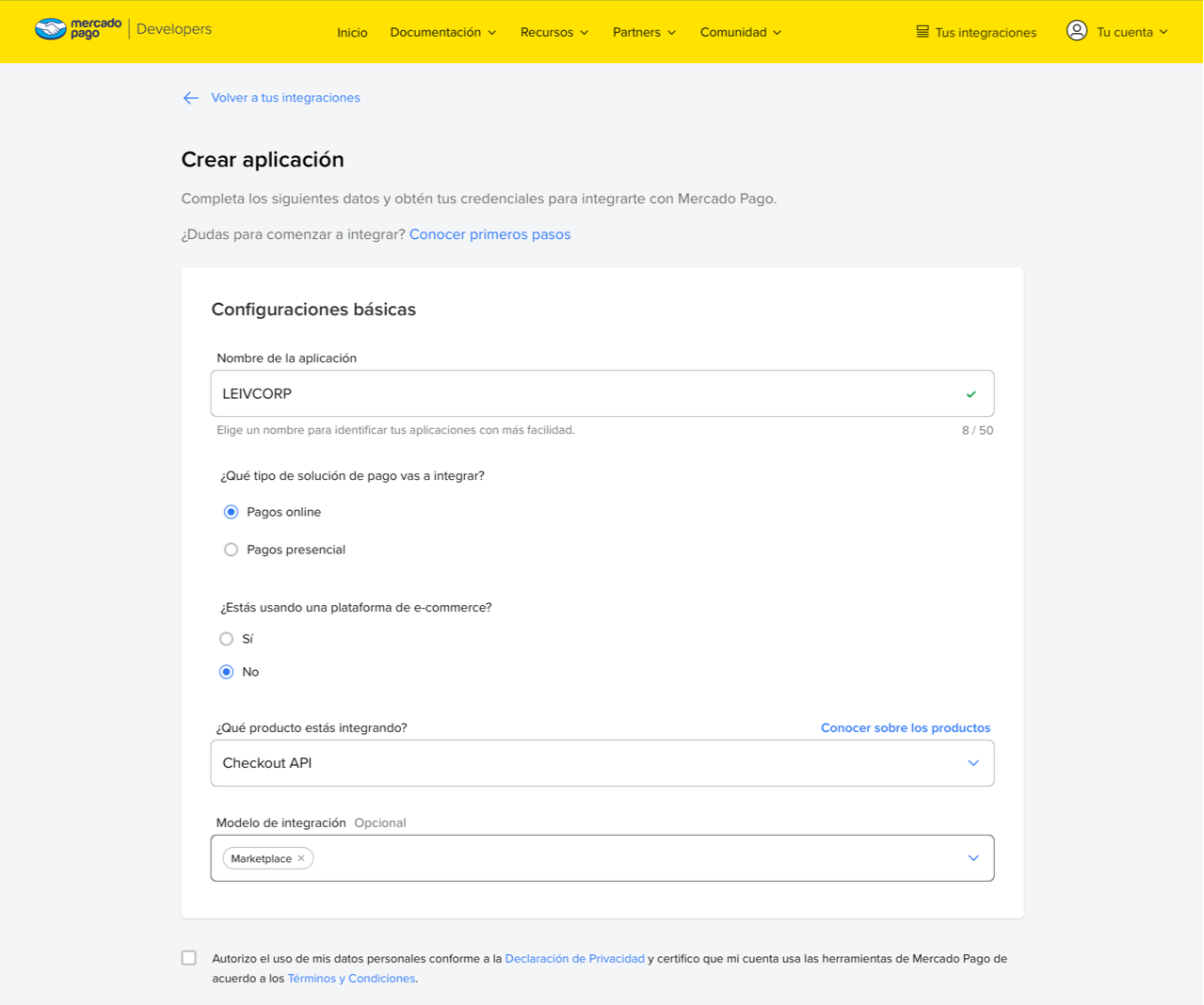1204x1005 pixels.
Task: Click the user account avatar icon
Action: coord(1077,31)
